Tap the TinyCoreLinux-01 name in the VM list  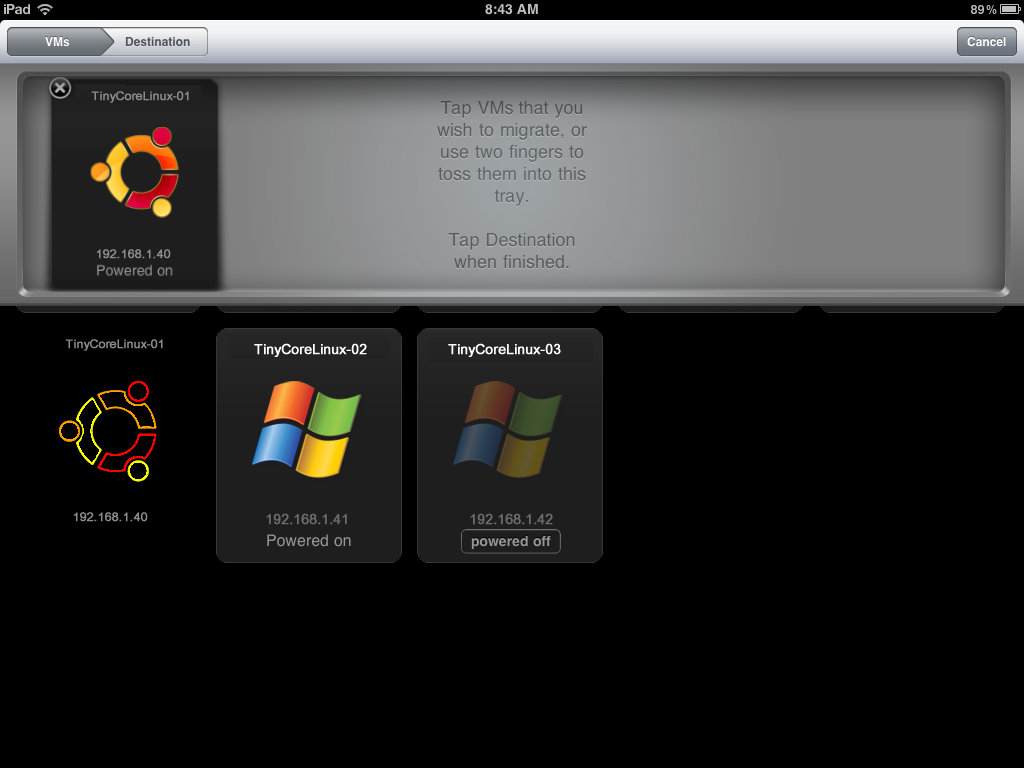pos(114,344)
